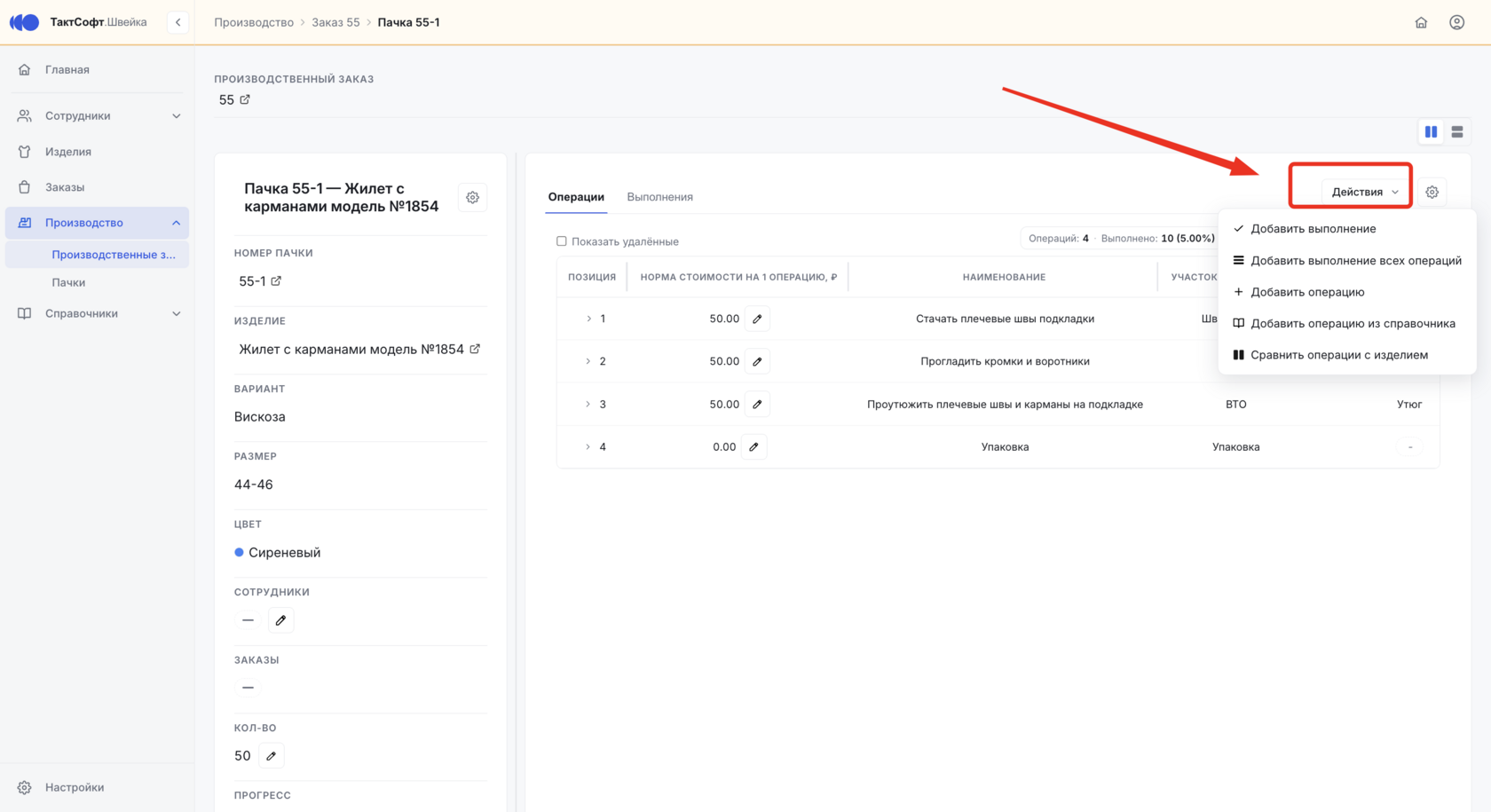Open external link icon beside Жилет product name
This screenshot has height=812, width=1491.
pyautogui.click(x=475, y=349)
